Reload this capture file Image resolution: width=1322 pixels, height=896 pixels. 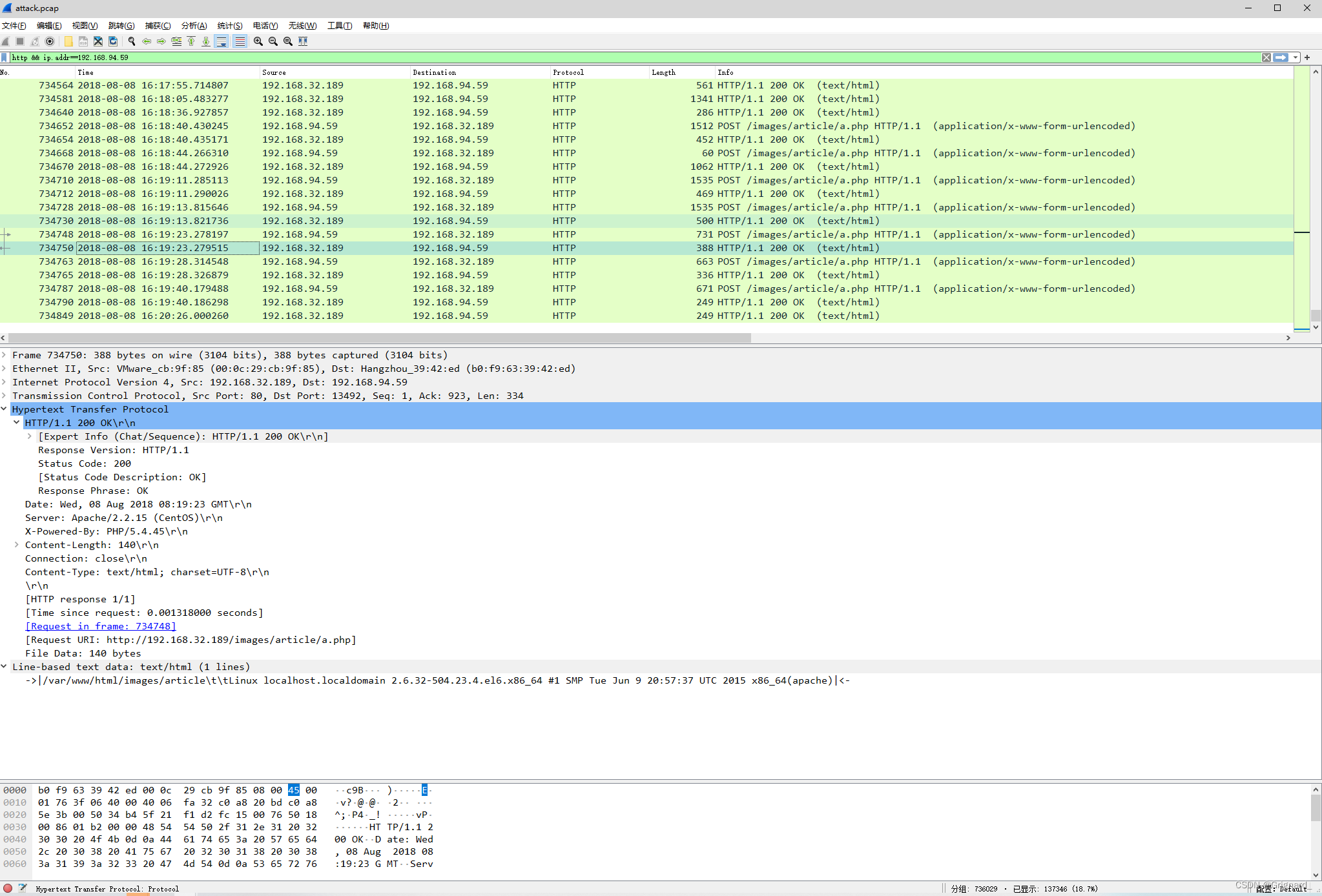pyautogui.click(x=113, y=41)
